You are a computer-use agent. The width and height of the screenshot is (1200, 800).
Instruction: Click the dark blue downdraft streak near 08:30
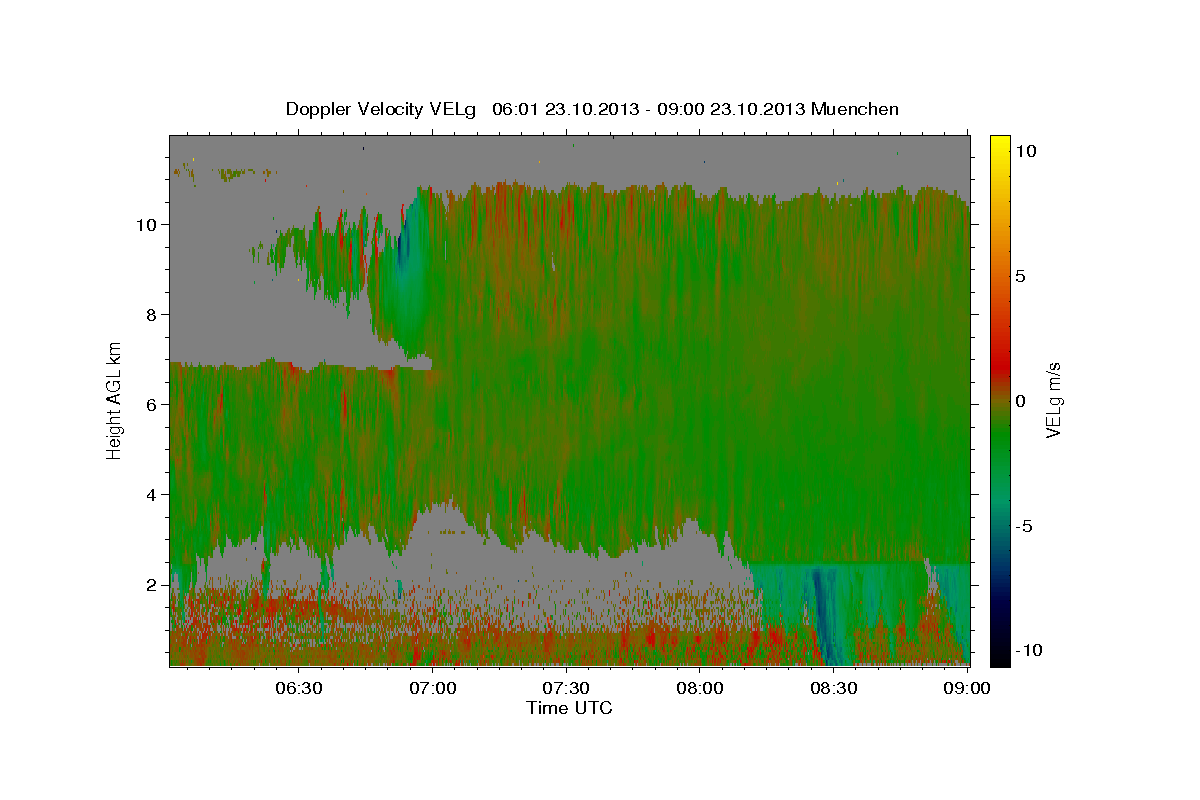click(825, 615)
